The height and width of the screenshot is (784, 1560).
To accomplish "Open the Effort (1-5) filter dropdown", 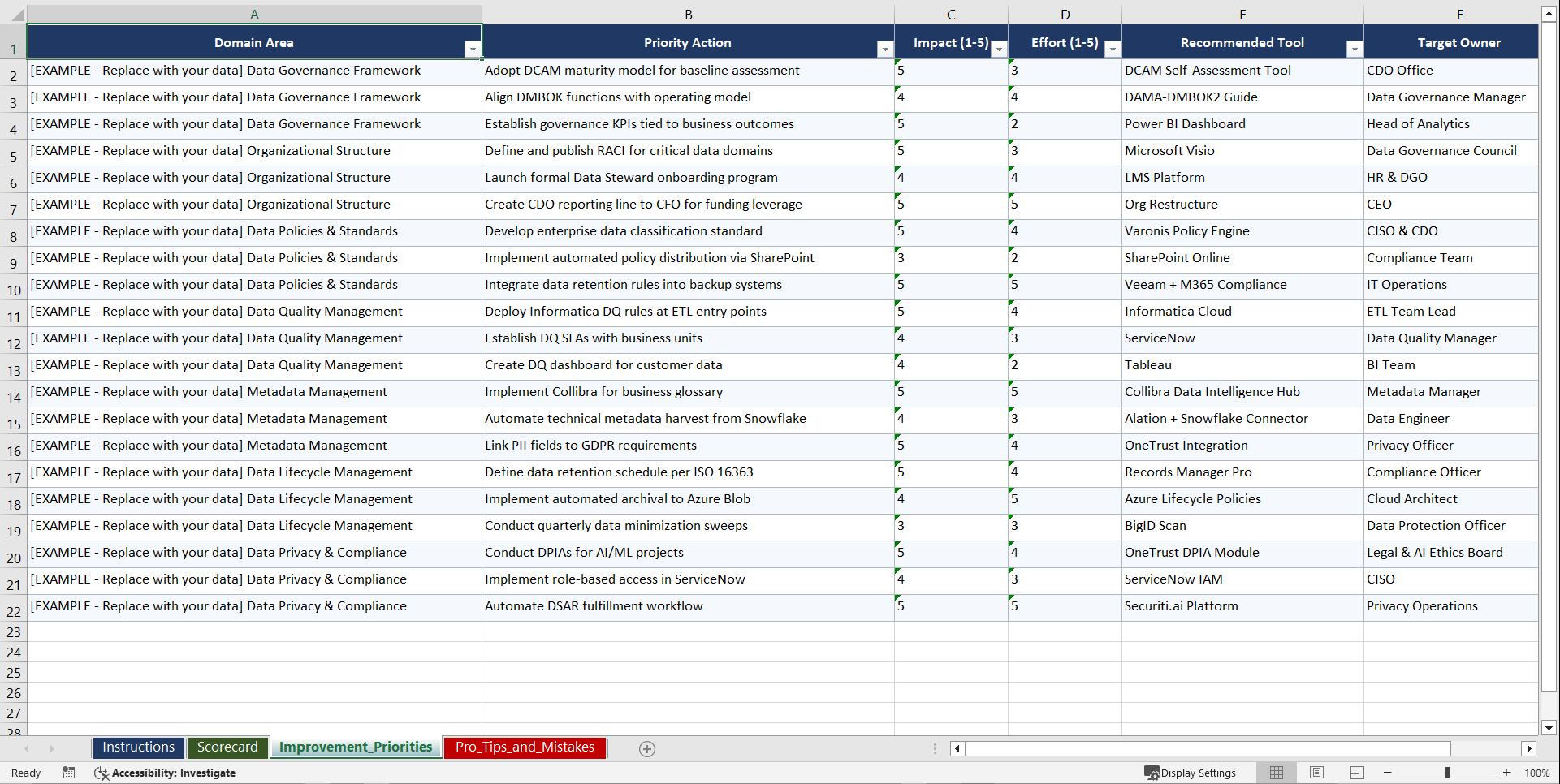I will pyautogui.click(x=1113, y=49).
